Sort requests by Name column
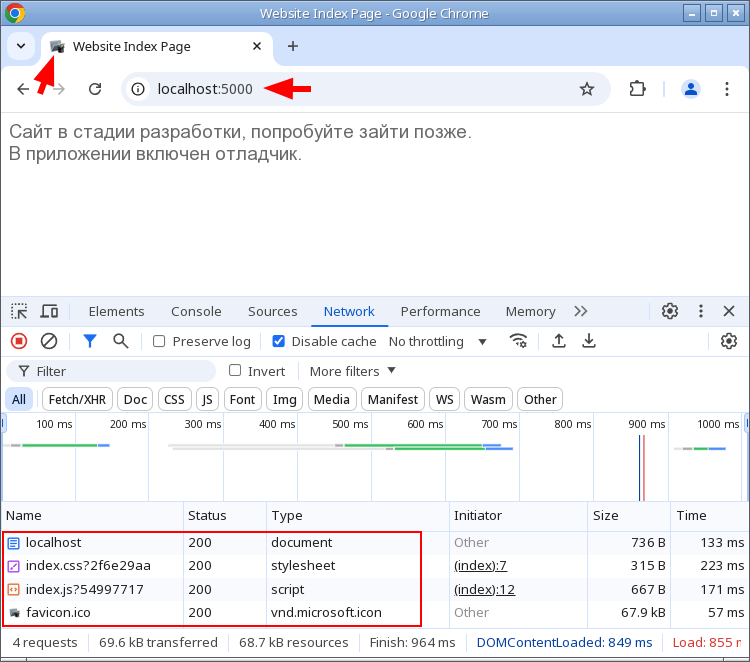Image resolution: width=750 pixels, height=662 pixels. pos(92,516)
